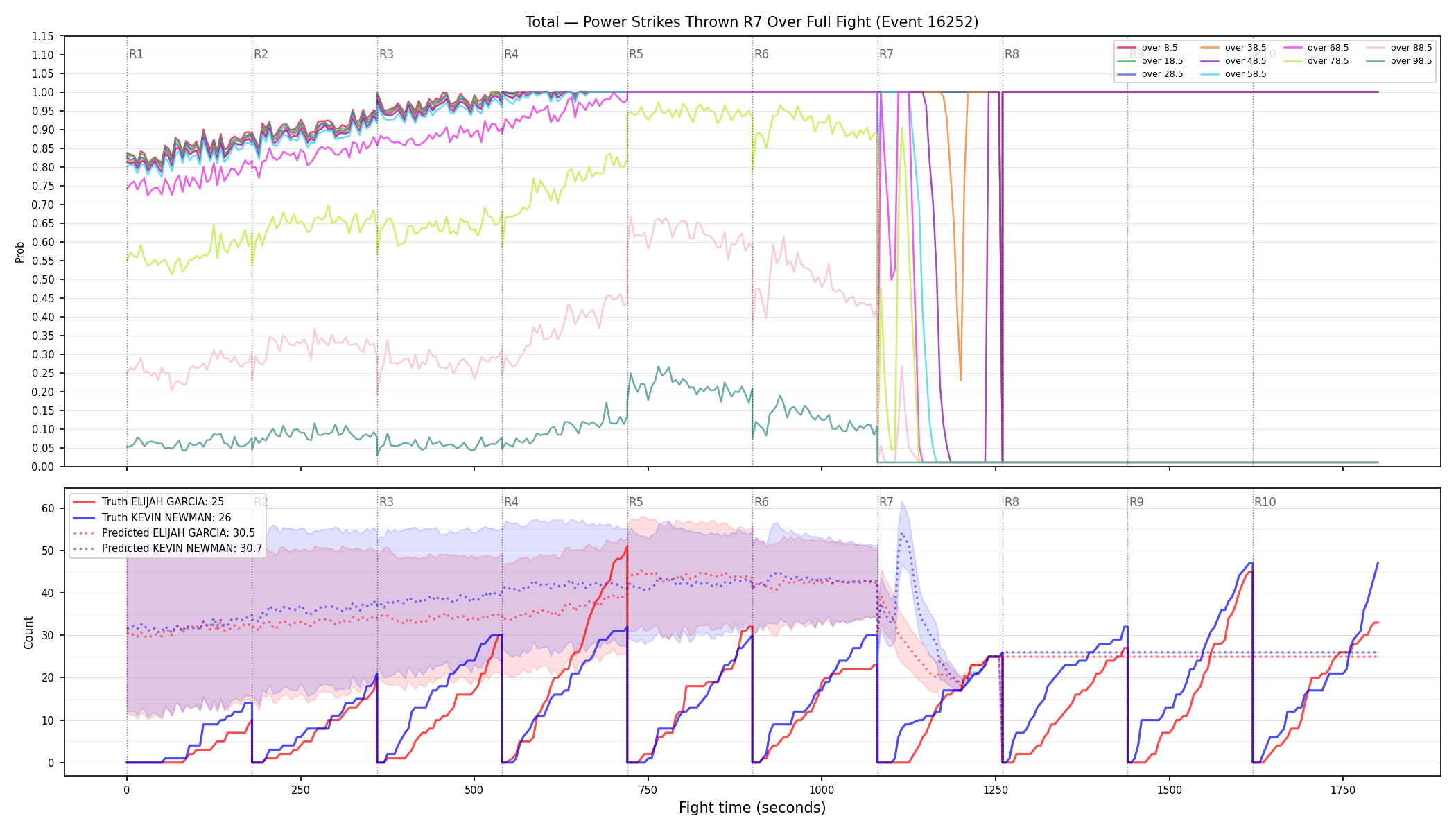Click the R8 round label in count chart

1012,502
